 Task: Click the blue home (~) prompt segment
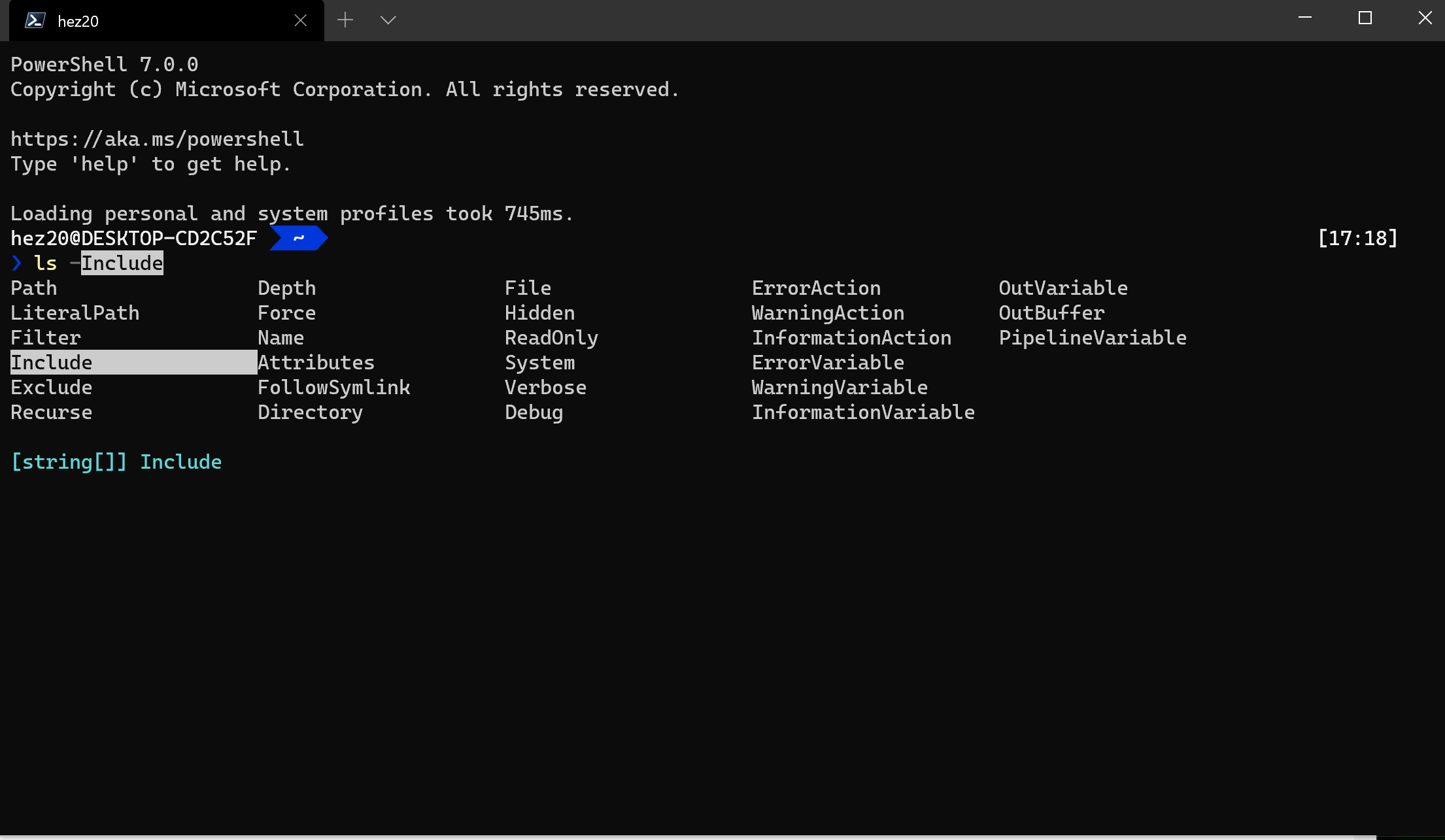(297, 238)
